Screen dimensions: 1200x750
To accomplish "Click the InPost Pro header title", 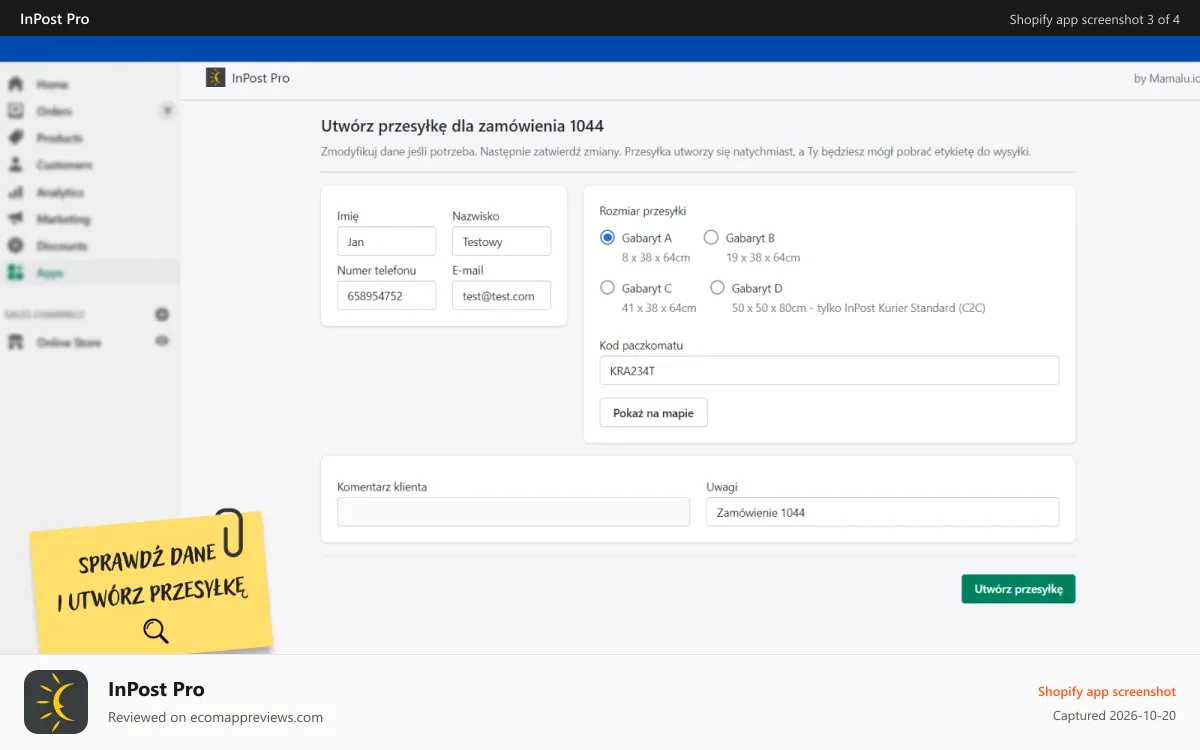I will tap(261, 78).
